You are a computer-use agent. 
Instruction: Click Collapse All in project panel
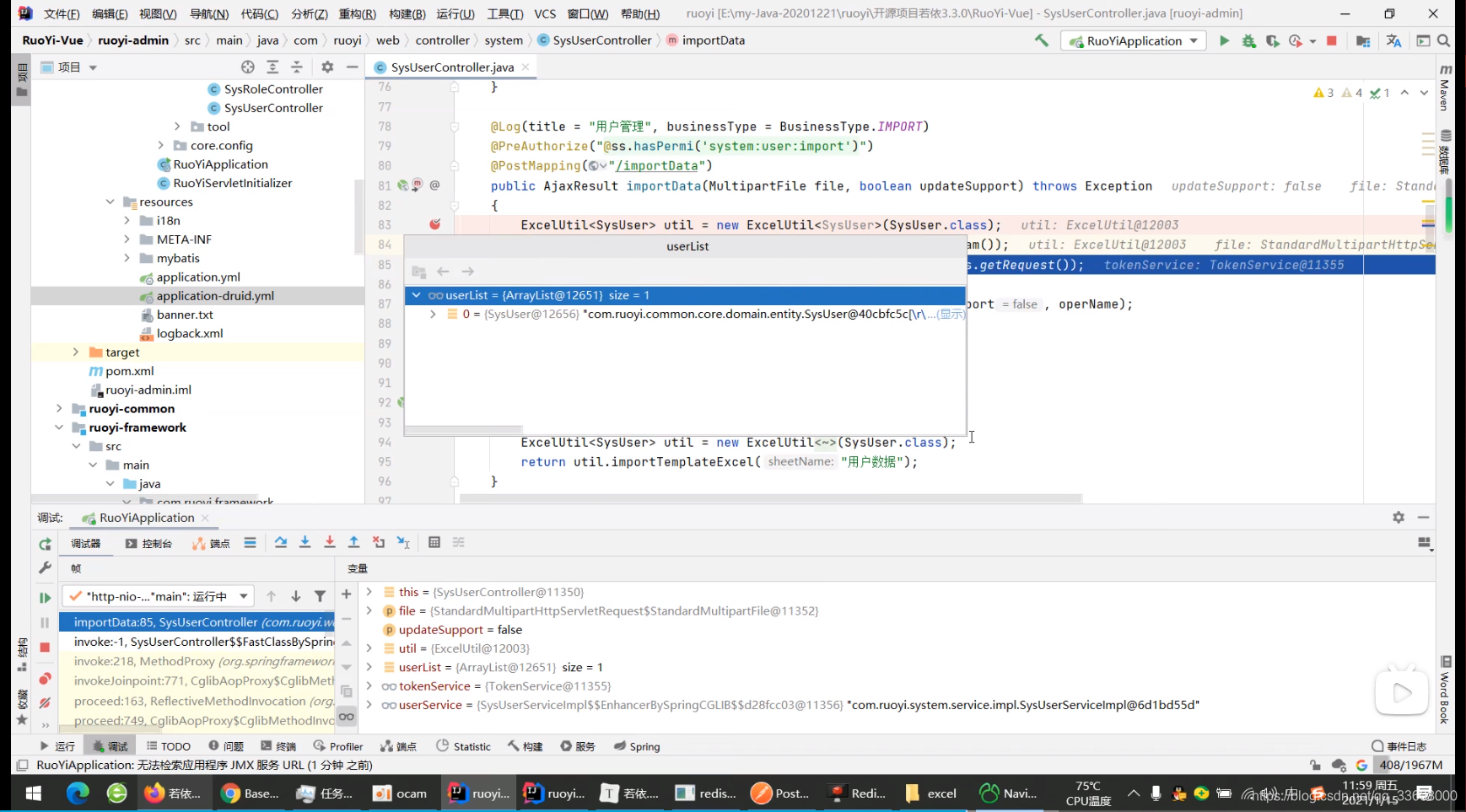click(x=297, y=67)
